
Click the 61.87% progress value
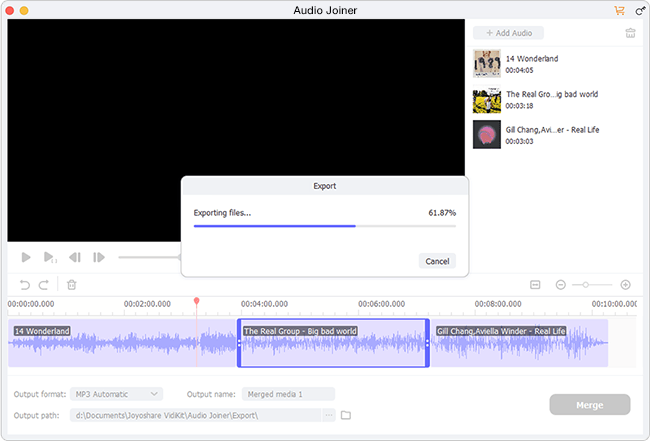[x=442, y=213]
